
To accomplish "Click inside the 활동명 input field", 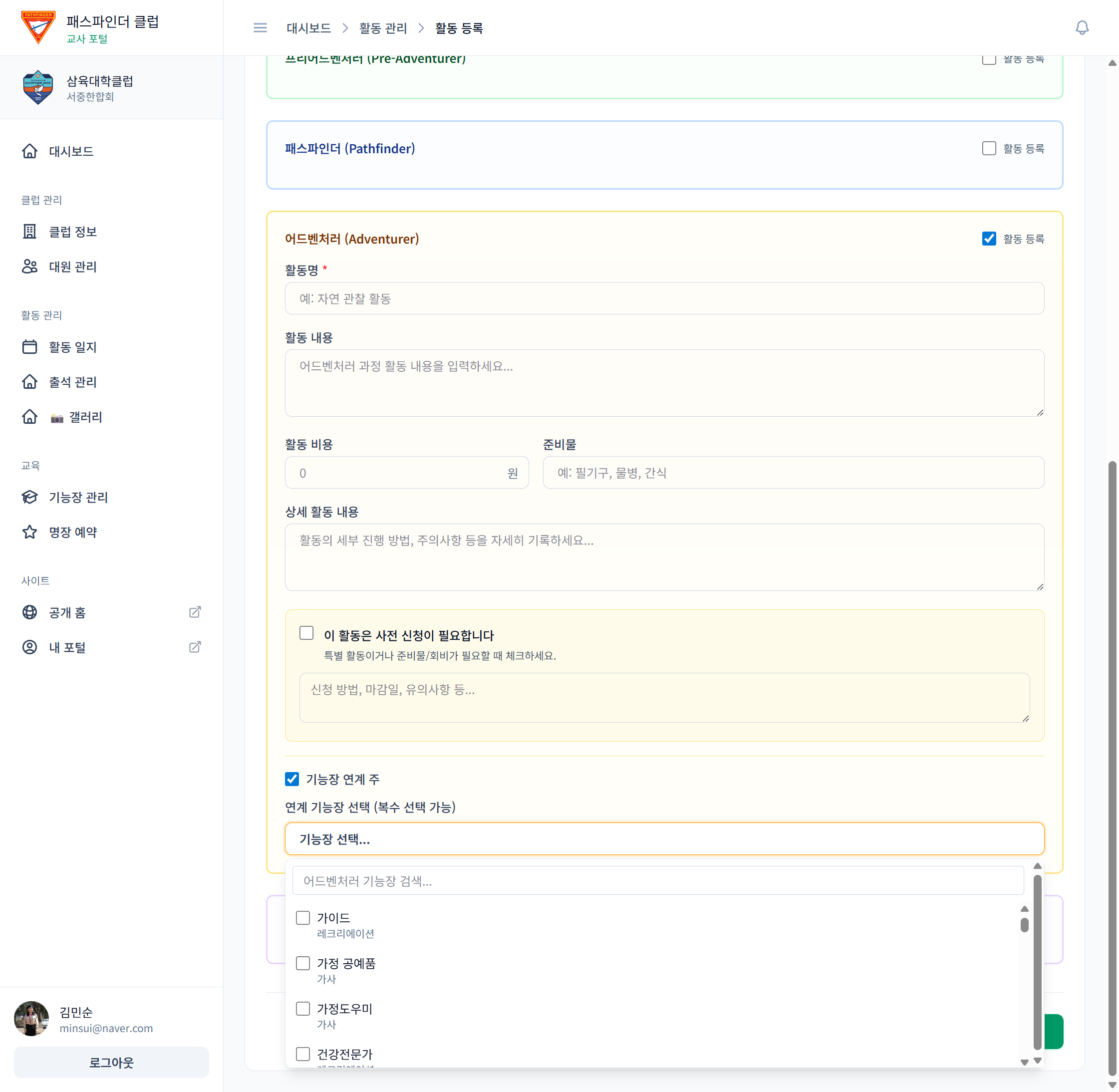I will (x=664, y=298).
